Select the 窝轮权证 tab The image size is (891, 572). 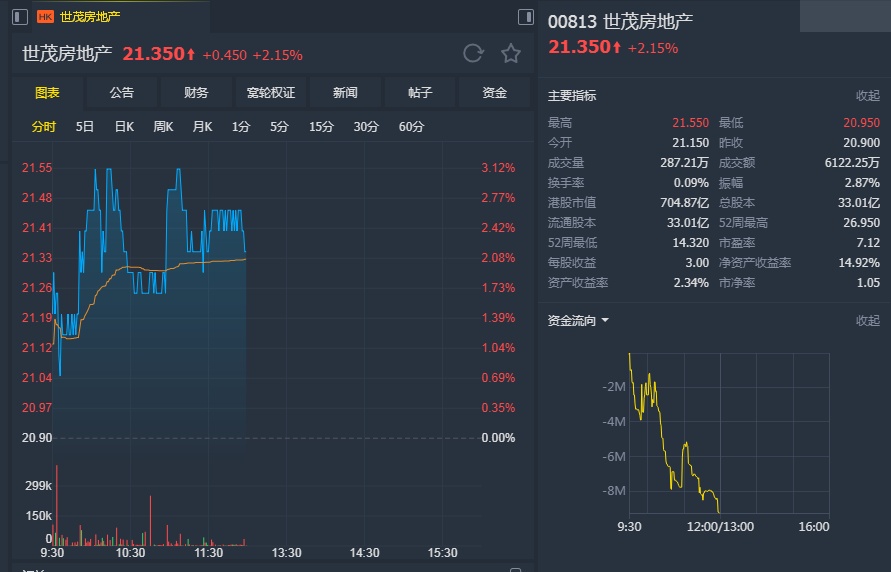coord(271,93)
